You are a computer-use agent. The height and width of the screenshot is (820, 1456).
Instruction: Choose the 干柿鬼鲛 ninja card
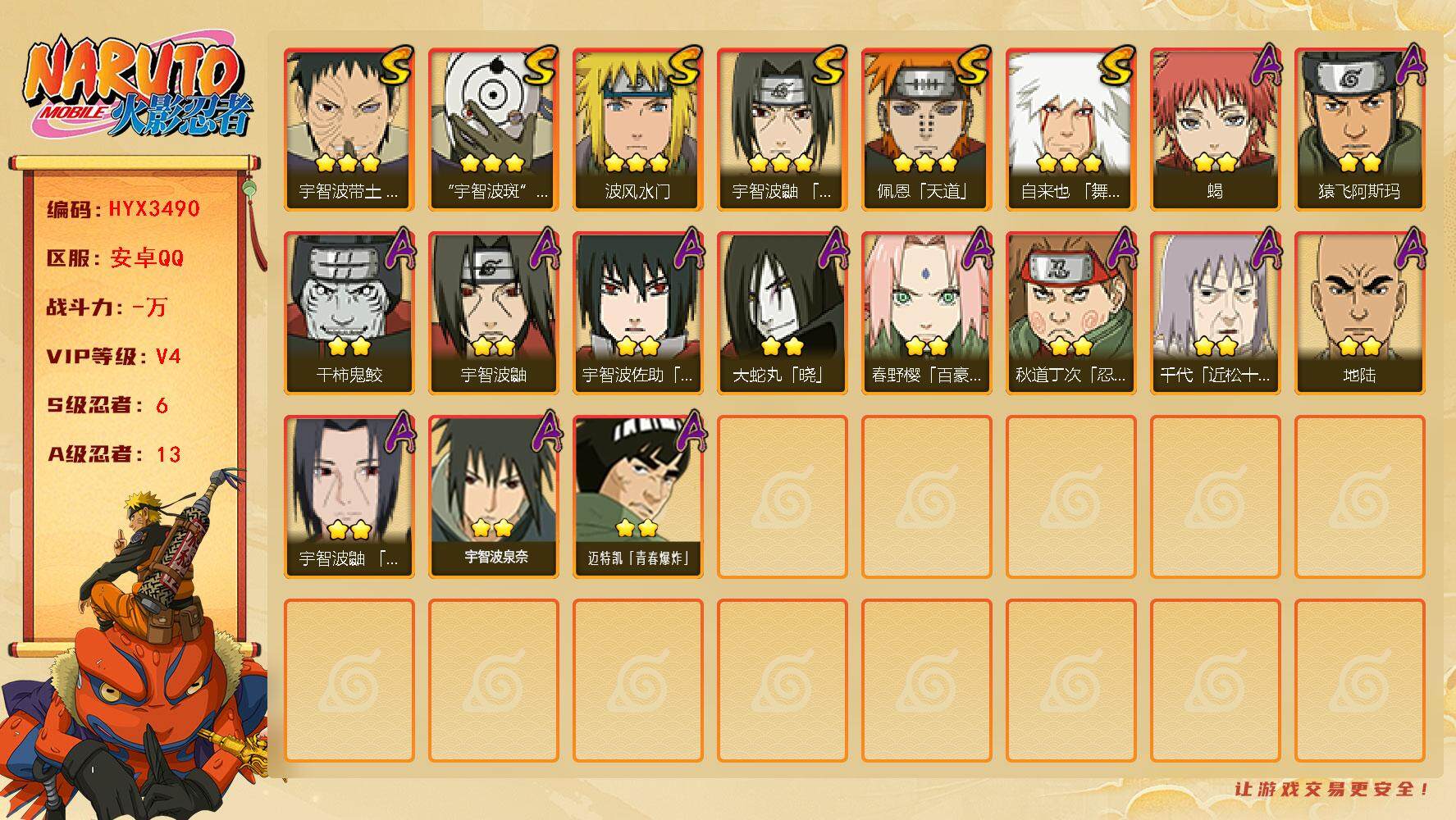(349, 313)
